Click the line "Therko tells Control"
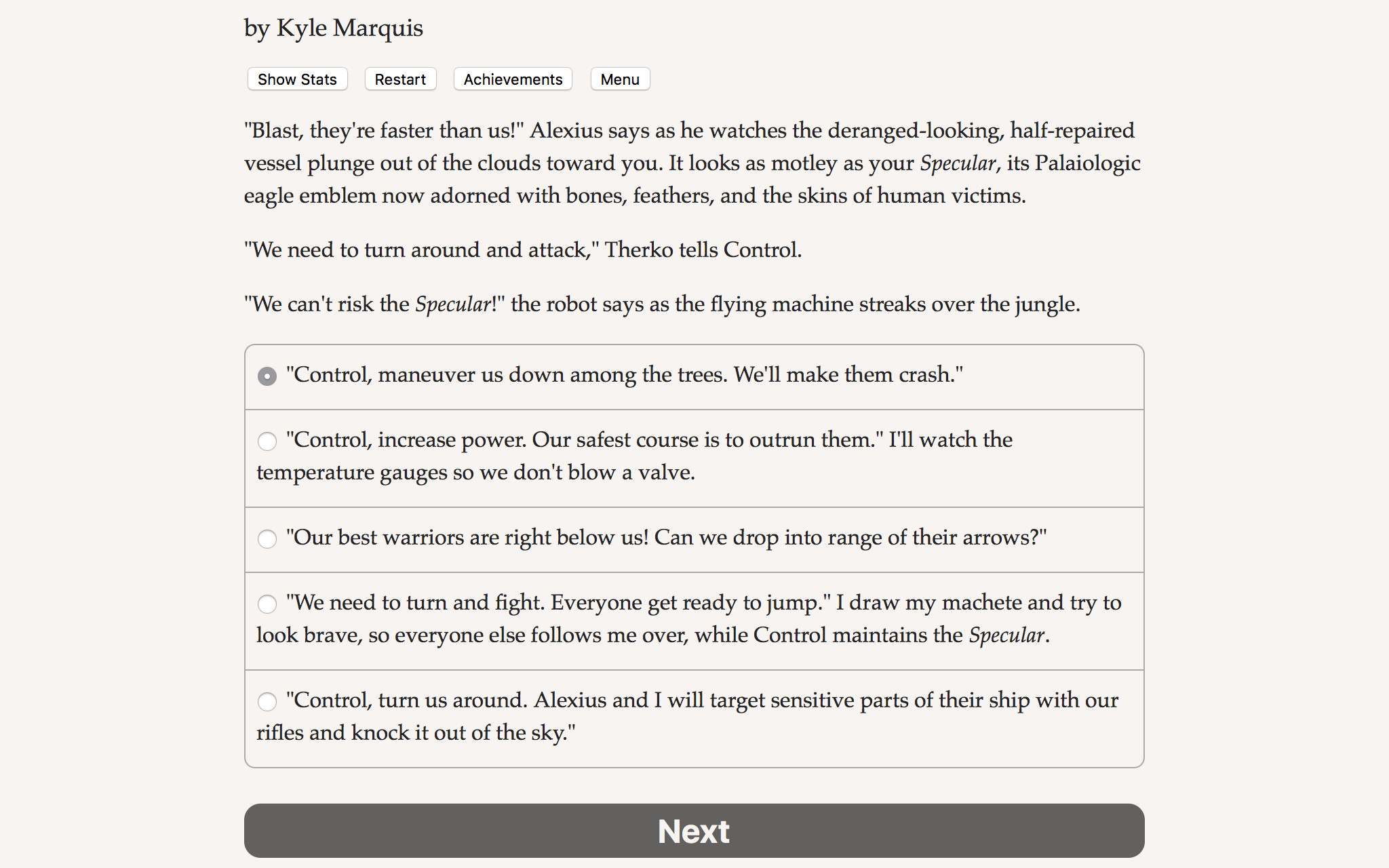Screen dimensions: 1389x868 703,250
